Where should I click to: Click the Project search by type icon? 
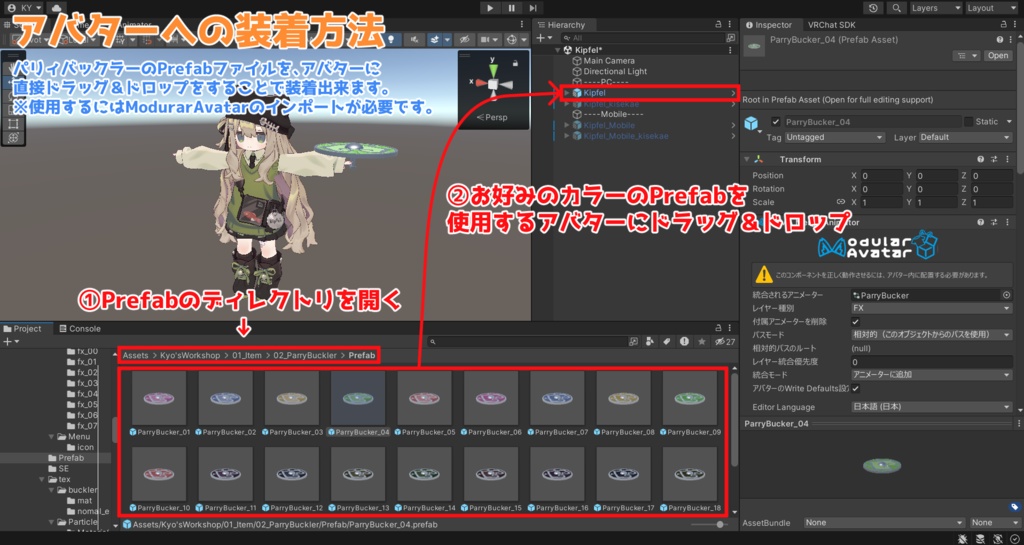650,341
